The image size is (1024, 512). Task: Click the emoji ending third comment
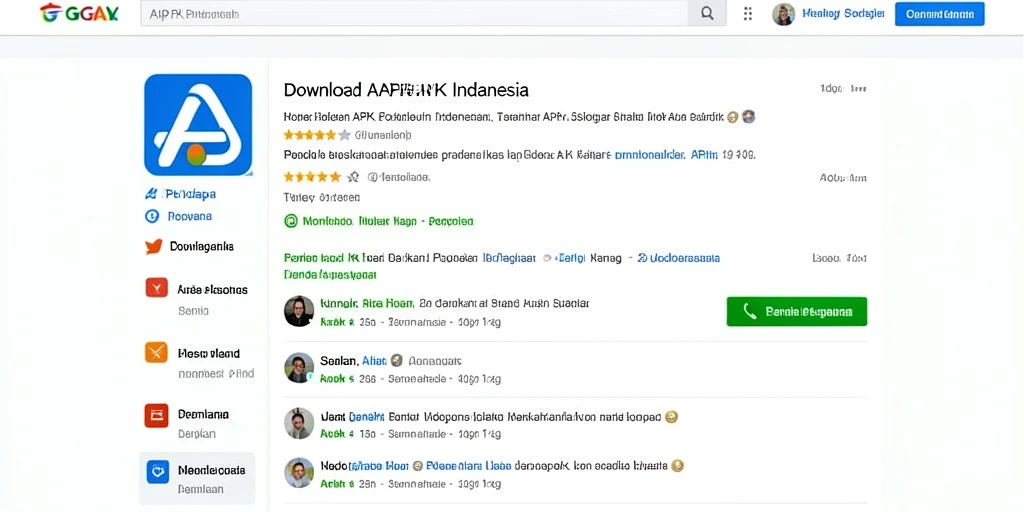671,417
